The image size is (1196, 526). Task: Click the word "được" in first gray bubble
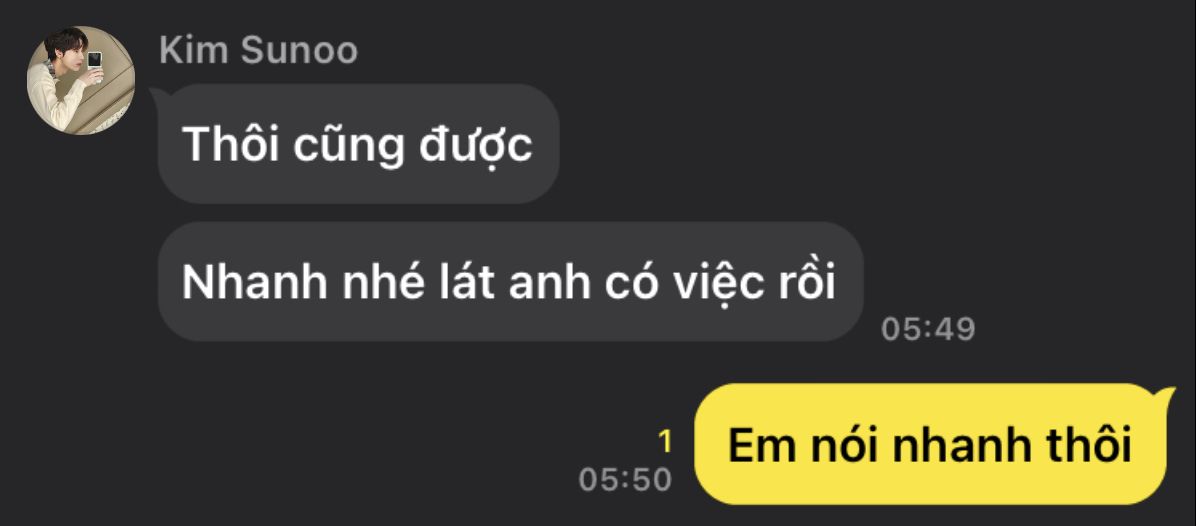[x=475, y=146]
